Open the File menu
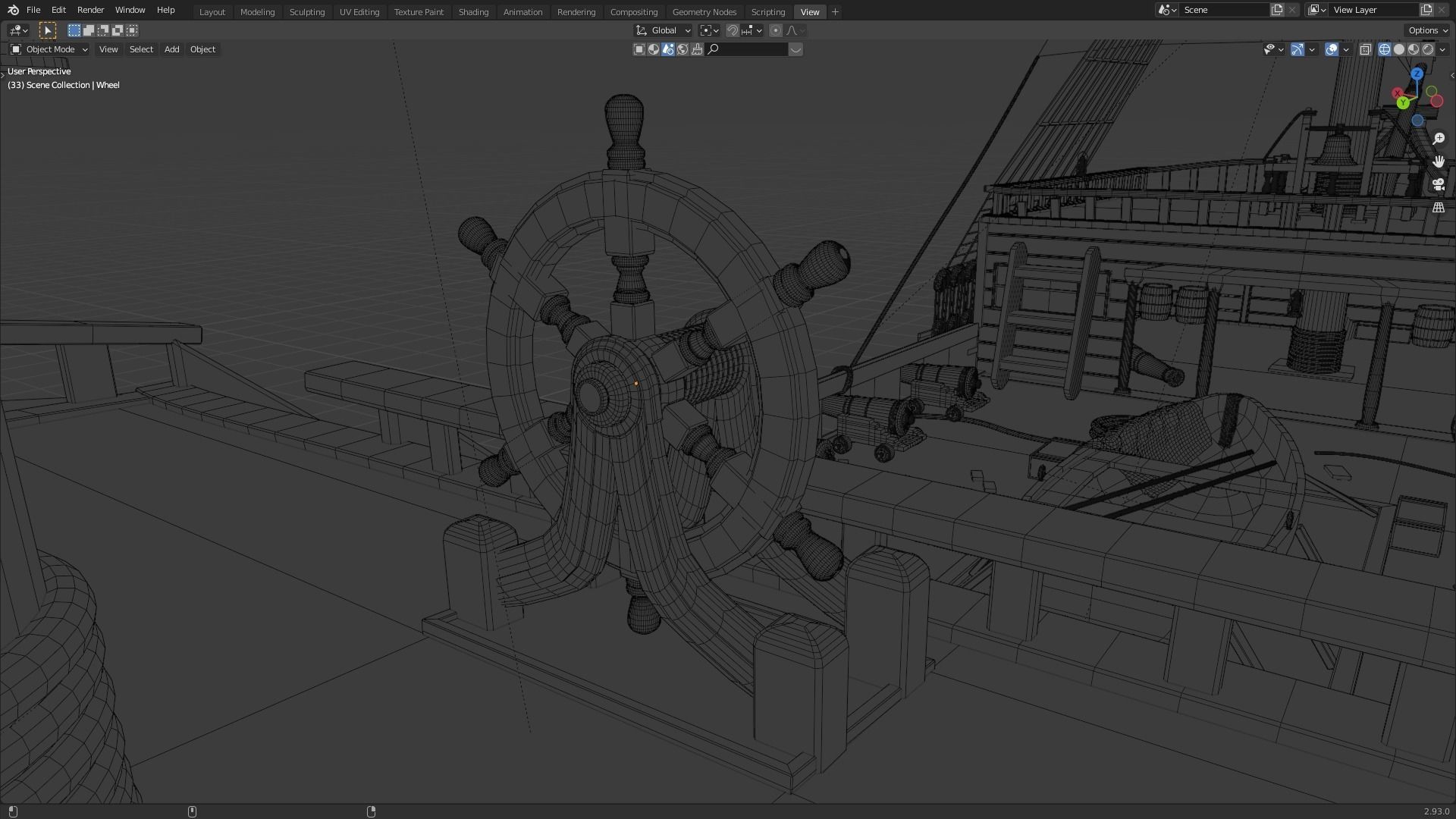The height and width of the screenshot is (819, 1456). 33,10
